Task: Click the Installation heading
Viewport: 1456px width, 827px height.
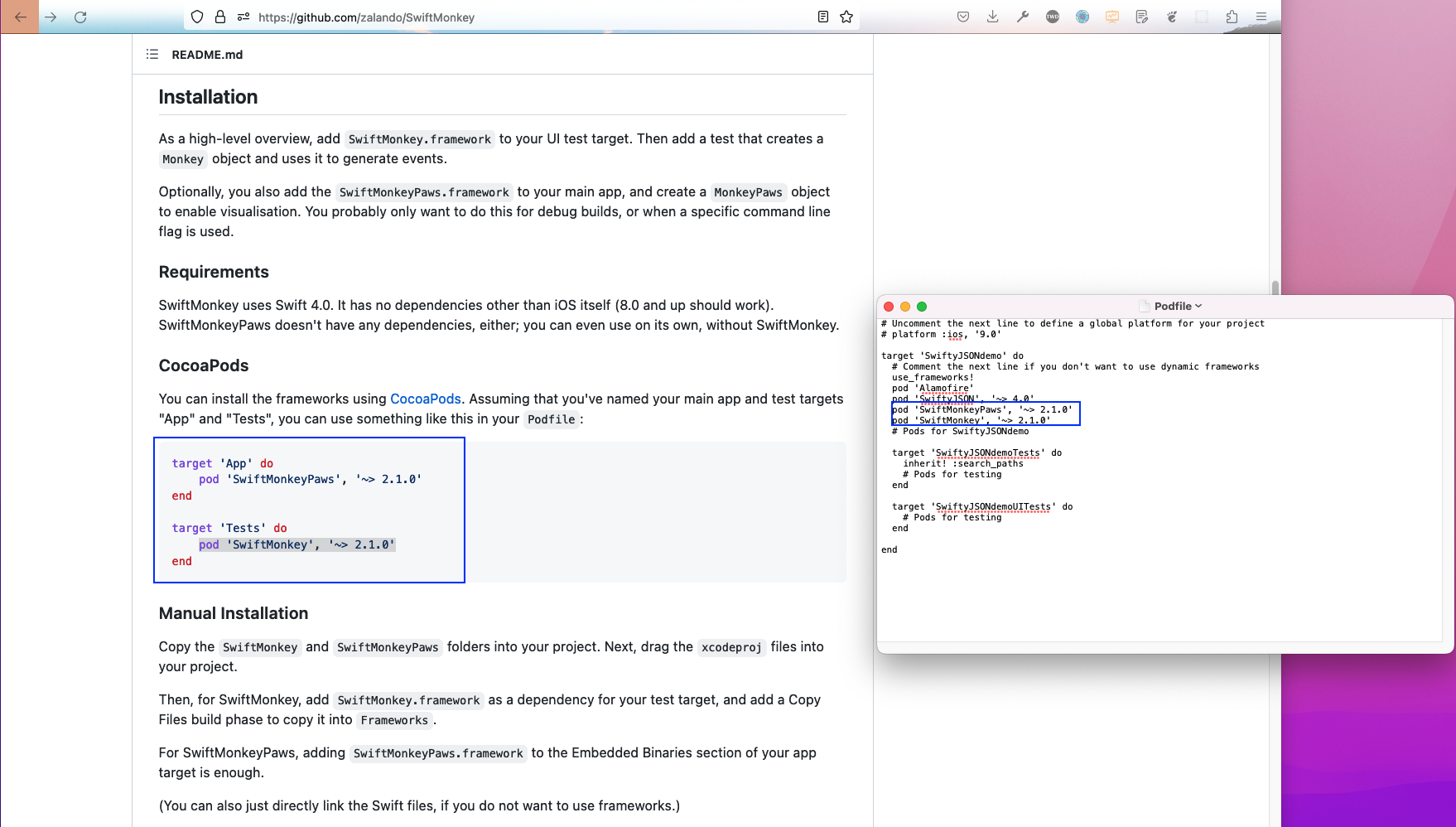Action: pos(208,97)
